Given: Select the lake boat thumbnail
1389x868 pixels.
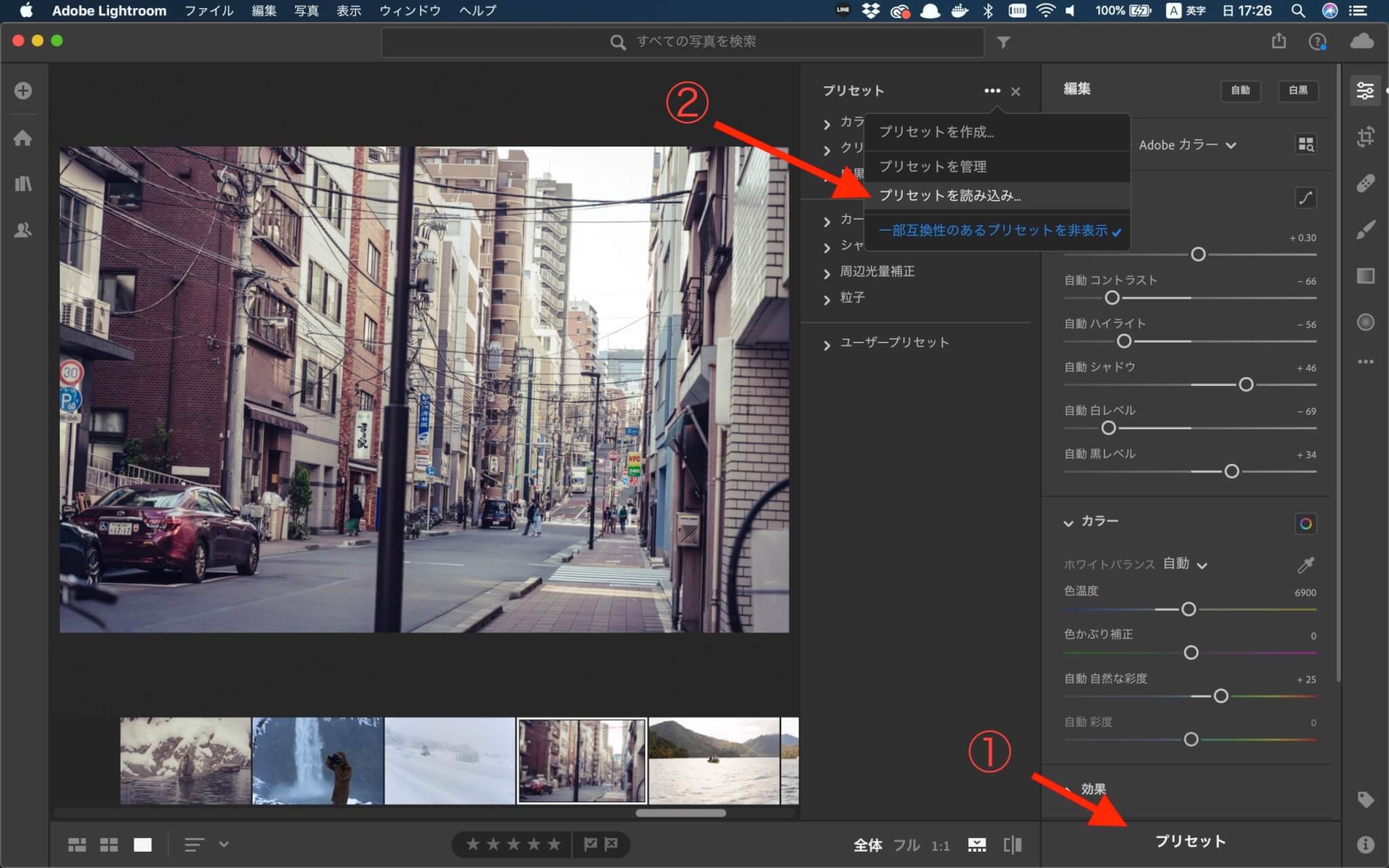Looking at the screenshot, I should (713, 761).
